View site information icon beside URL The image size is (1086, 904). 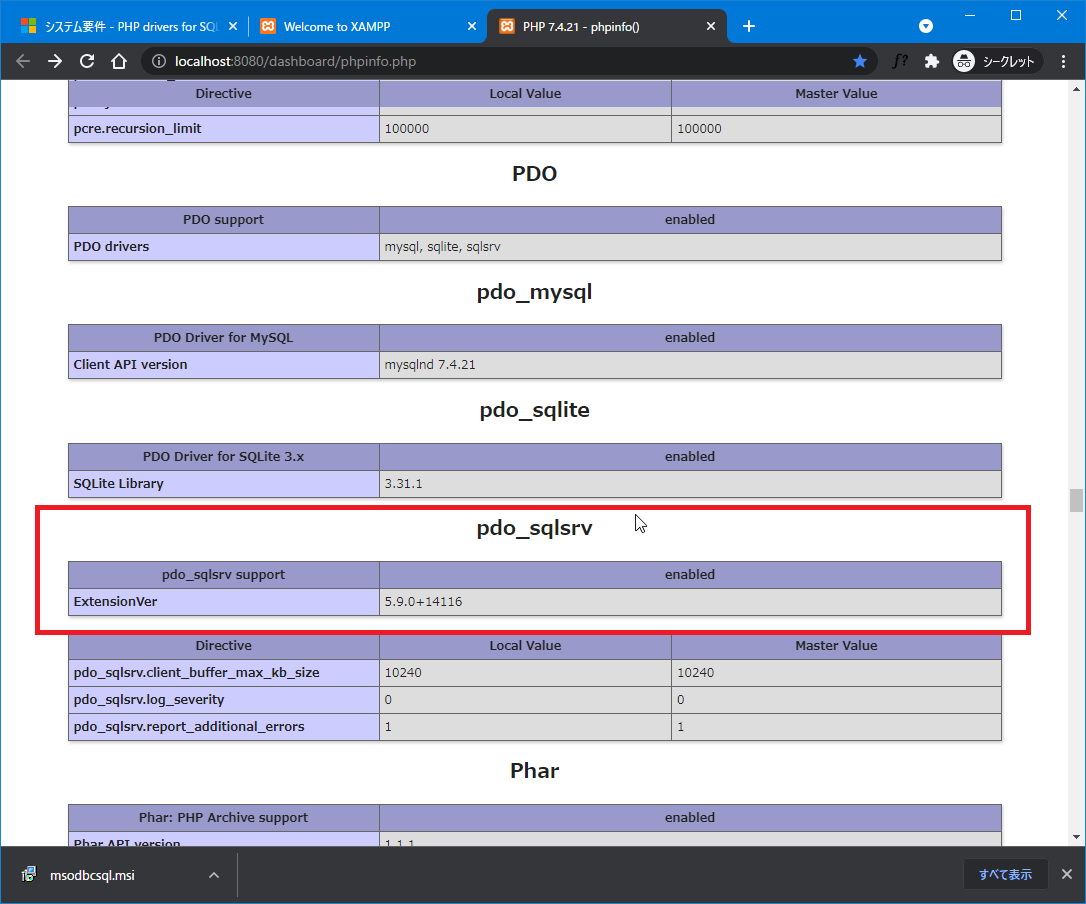point(159,61)
